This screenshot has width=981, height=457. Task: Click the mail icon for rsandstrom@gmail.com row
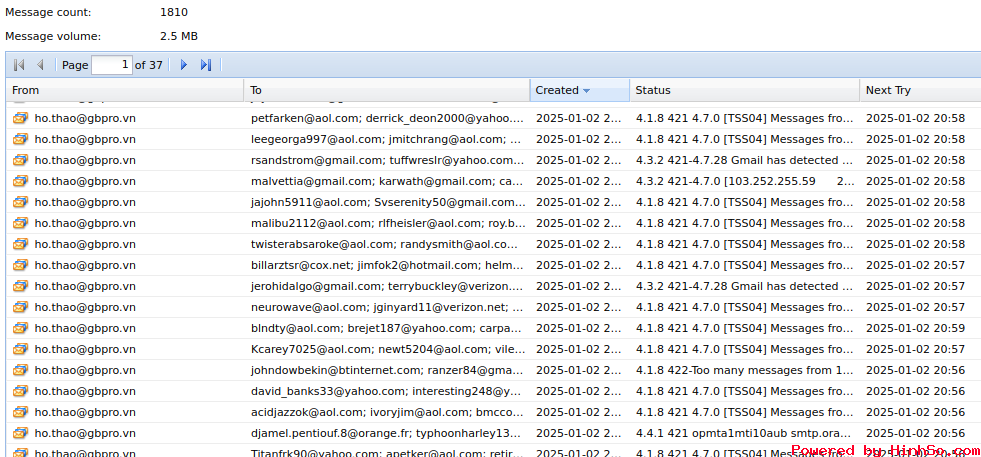20,160
